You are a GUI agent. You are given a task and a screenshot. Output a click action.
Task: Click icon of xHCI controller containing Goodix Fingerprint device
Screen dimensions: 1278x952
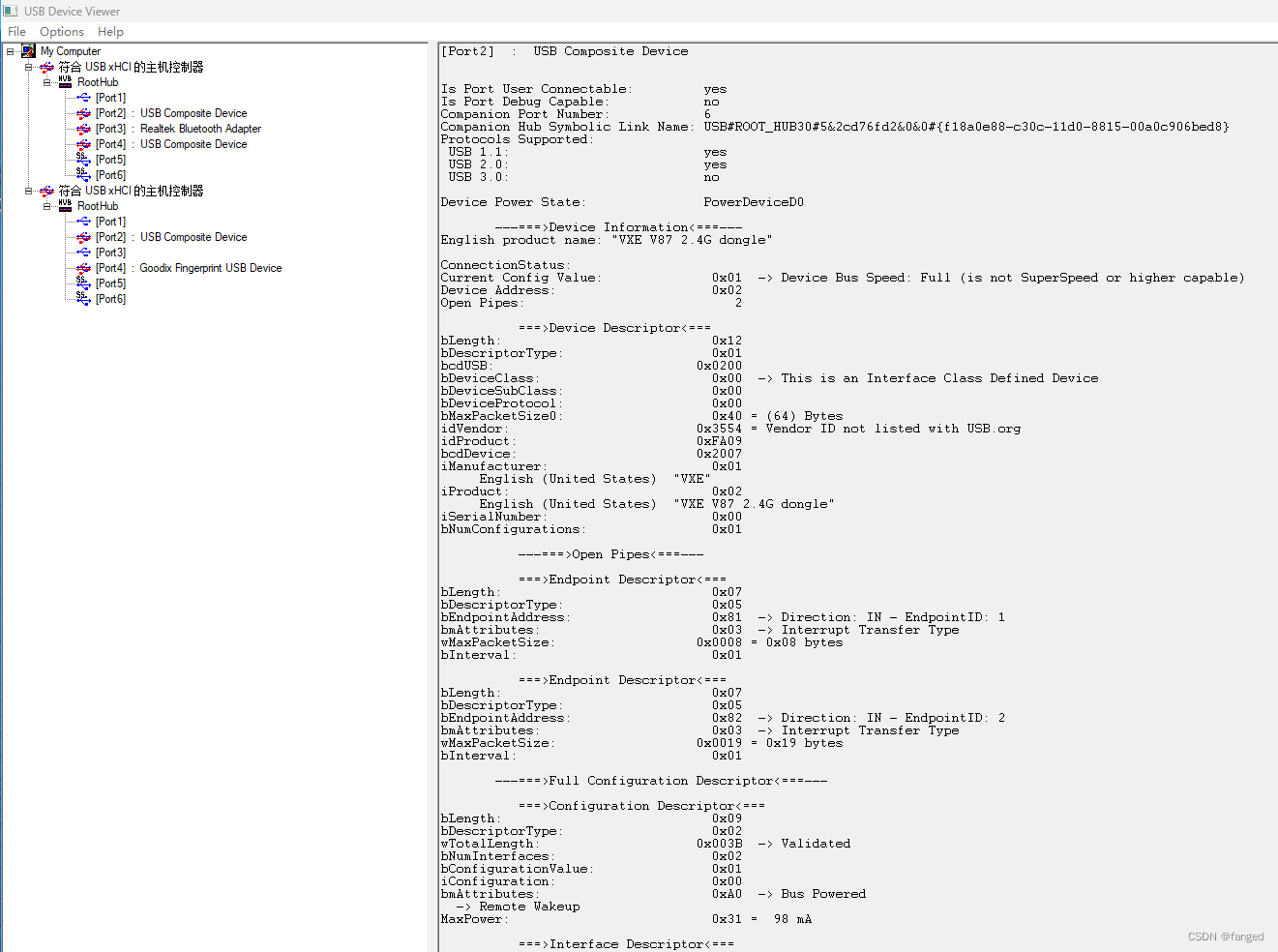coord(46,191)
